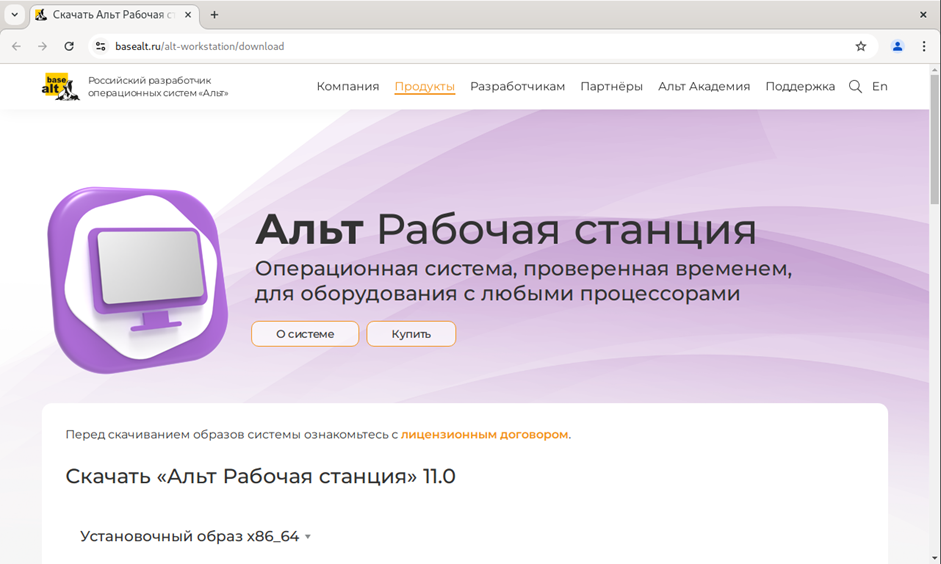Open the Продукты navigation menu

[x=424, y=87]
